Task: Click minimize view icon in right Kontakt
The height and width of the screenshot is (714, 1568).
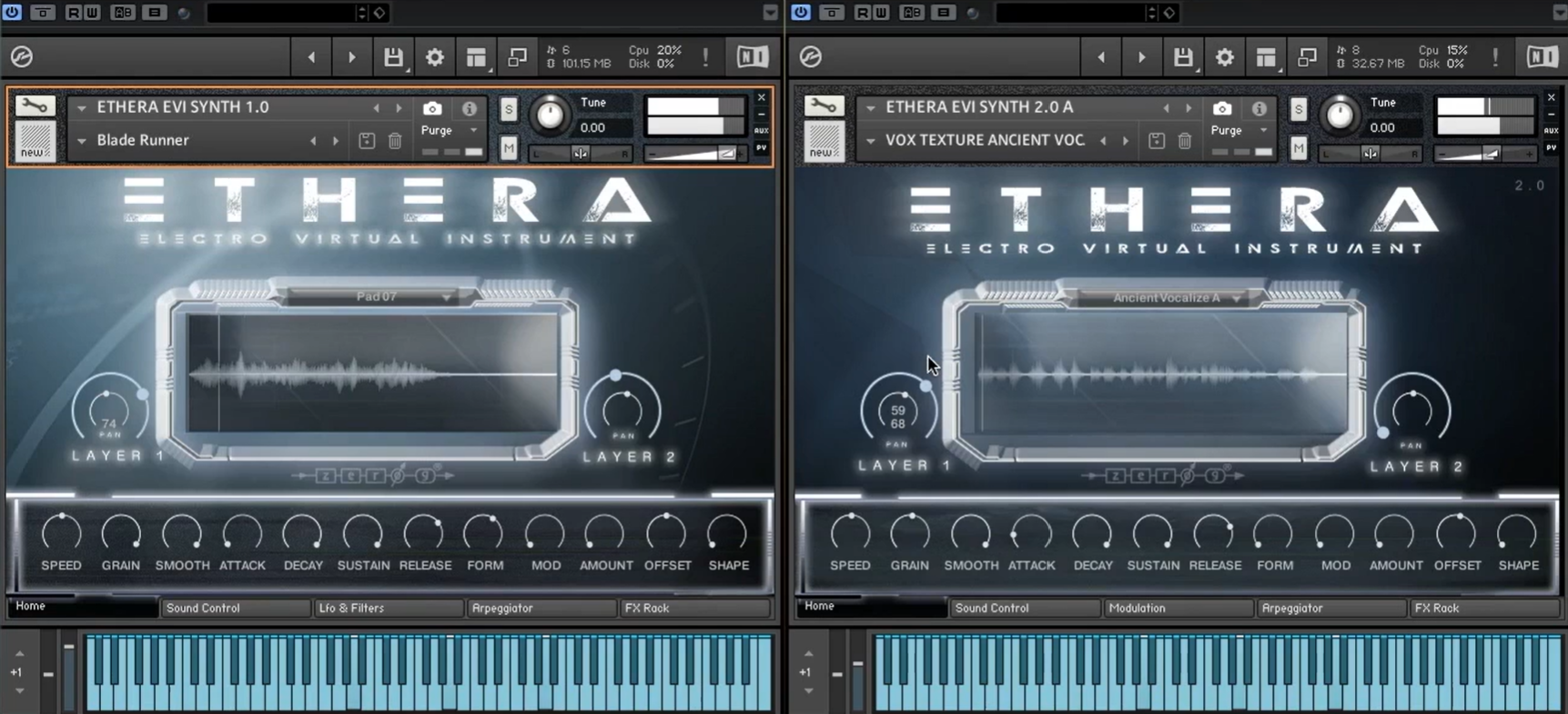Action: [x=1307, y=57]
